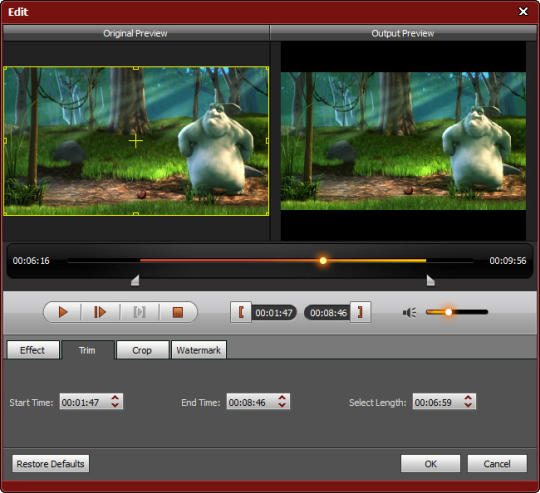Increase Select Length with up arrow

click(468, 398)
